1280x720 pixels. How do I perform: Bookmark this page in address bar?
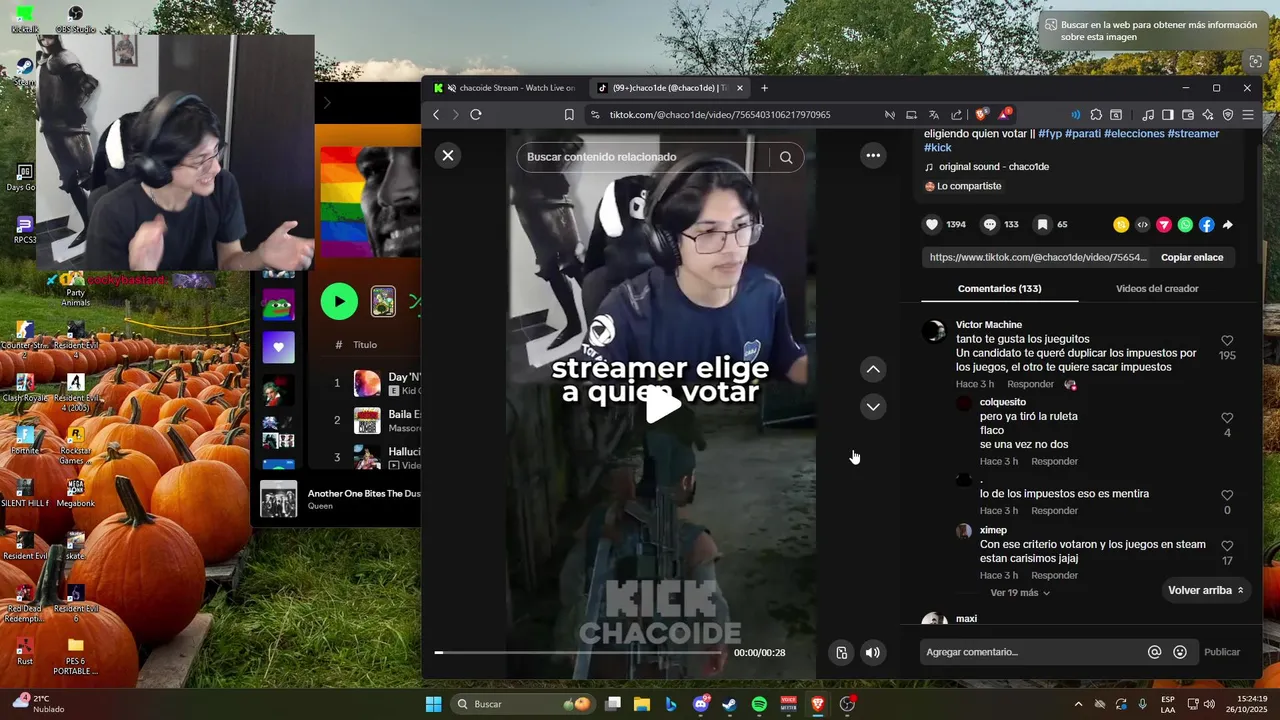click(x=569, y=115)
